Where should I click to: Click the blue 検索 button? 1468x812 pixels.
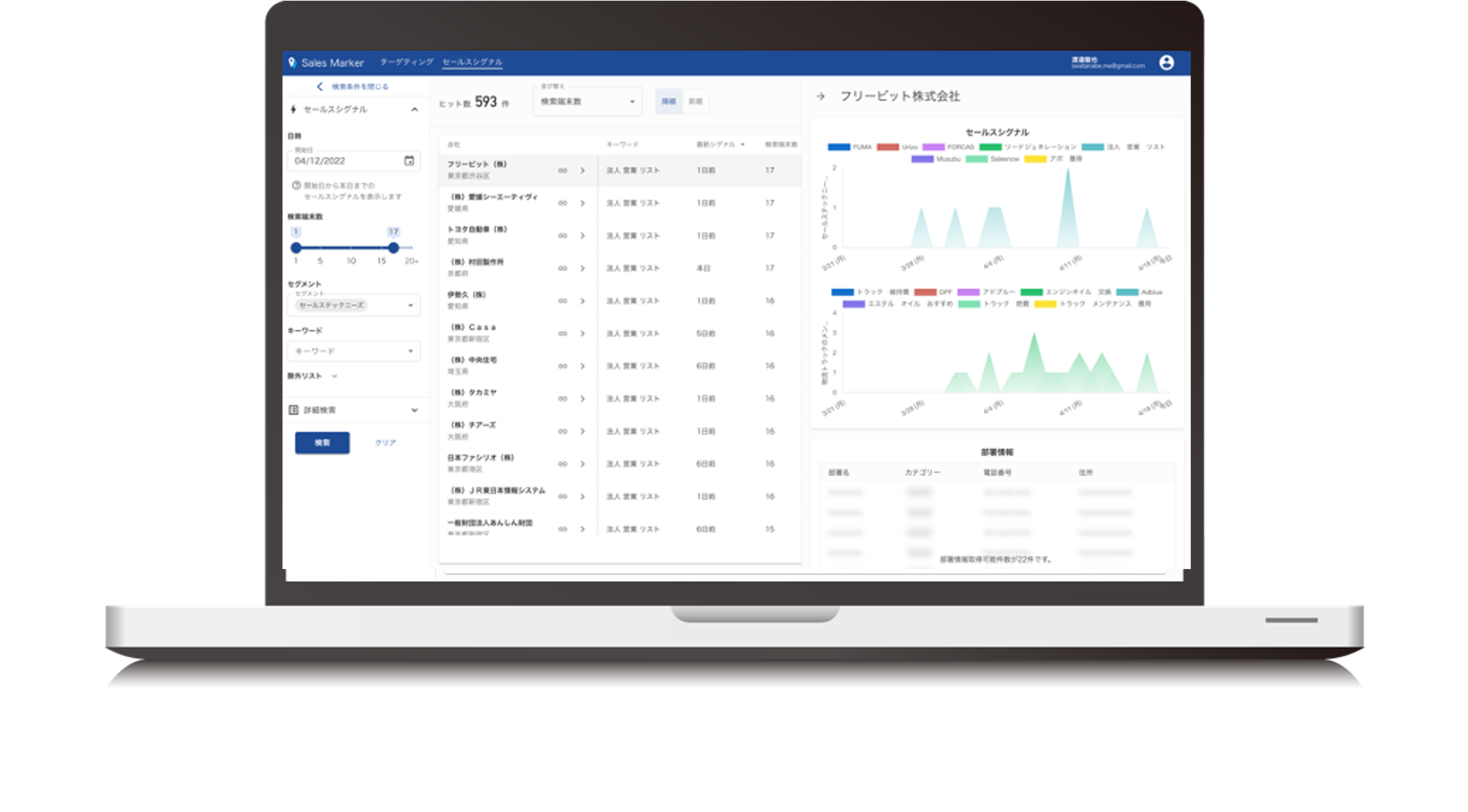click(x=322, y=443)
